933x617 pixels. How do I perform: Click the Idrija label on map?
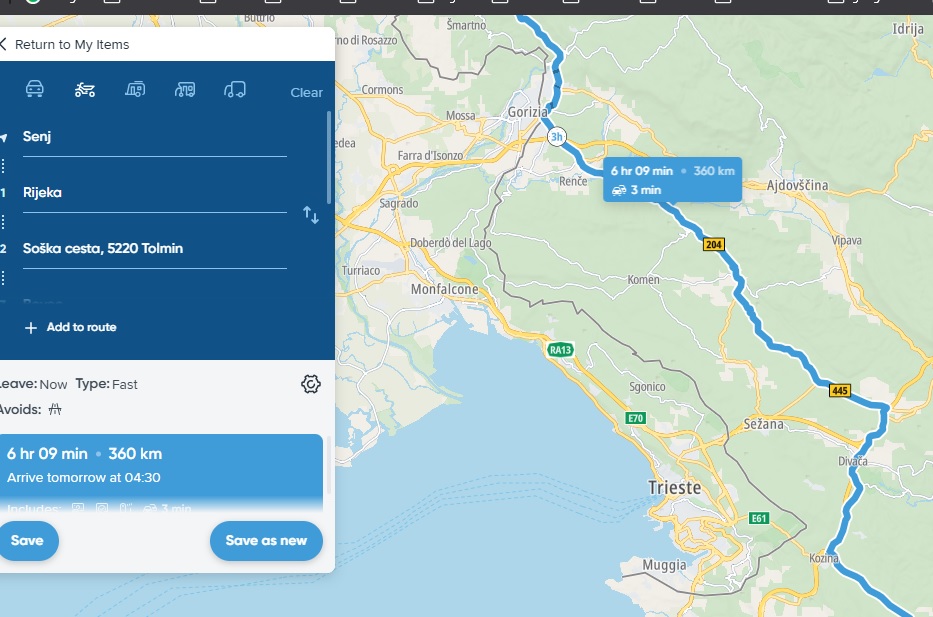(x=908, y=29)
